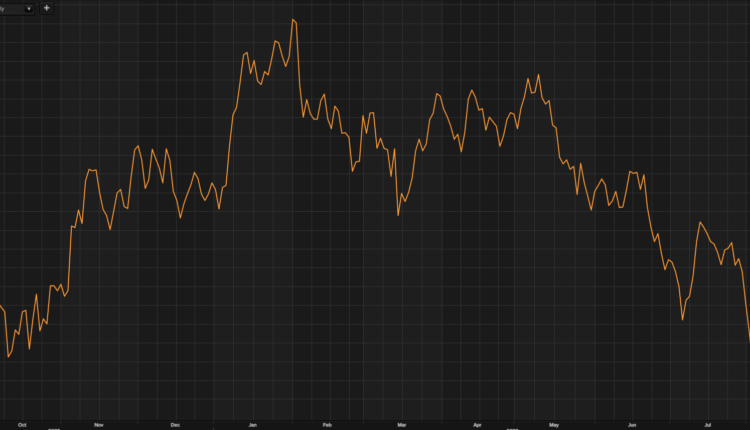Click line's final point at right edge
Screen dimensions: 750x430
pos(749,341)
